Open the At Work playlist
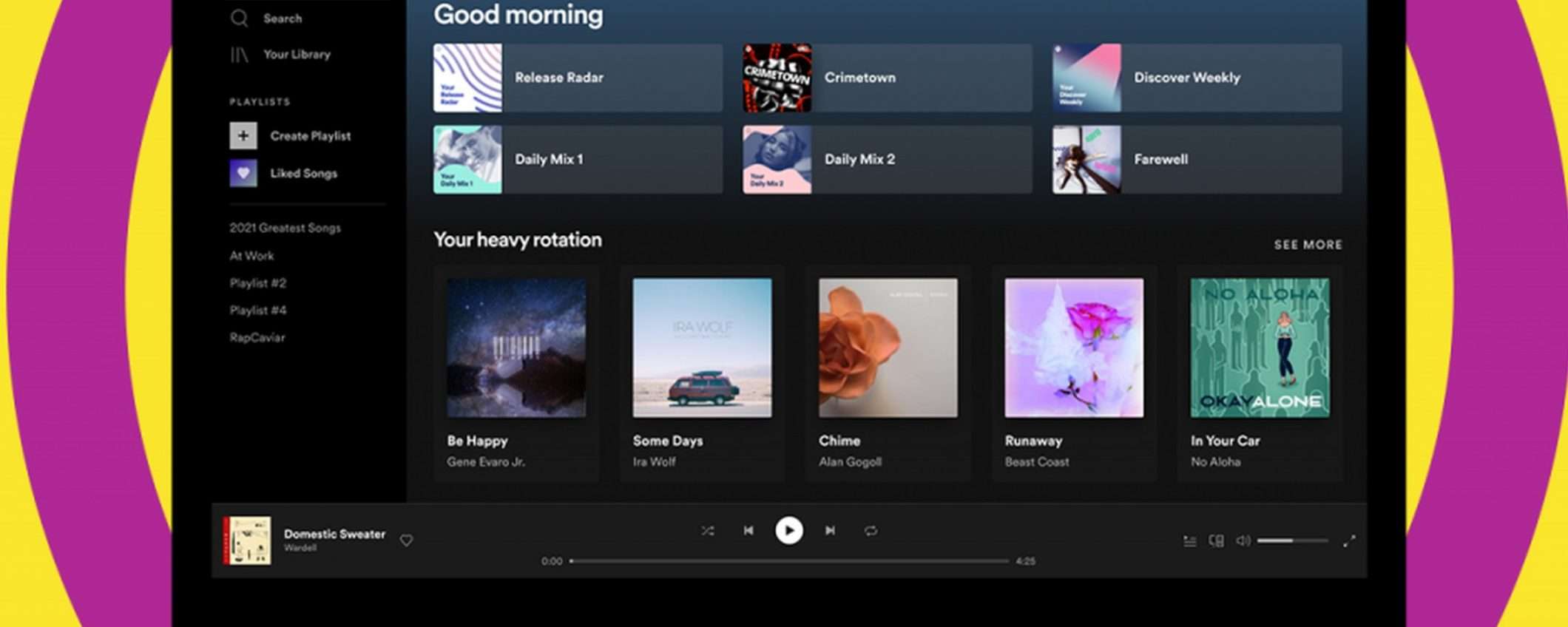 (251, 256)
